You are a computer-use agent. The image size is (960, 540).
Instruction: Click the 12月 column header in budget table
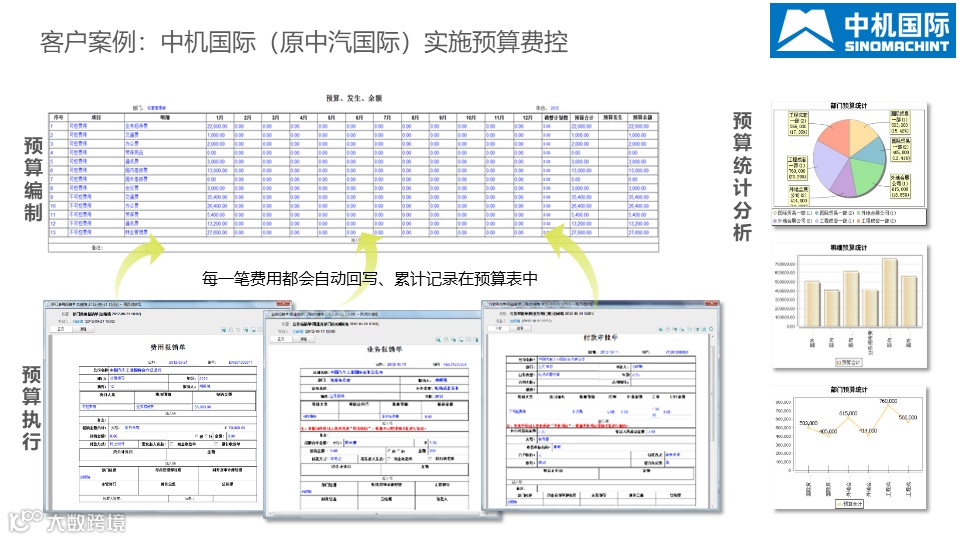527,117
